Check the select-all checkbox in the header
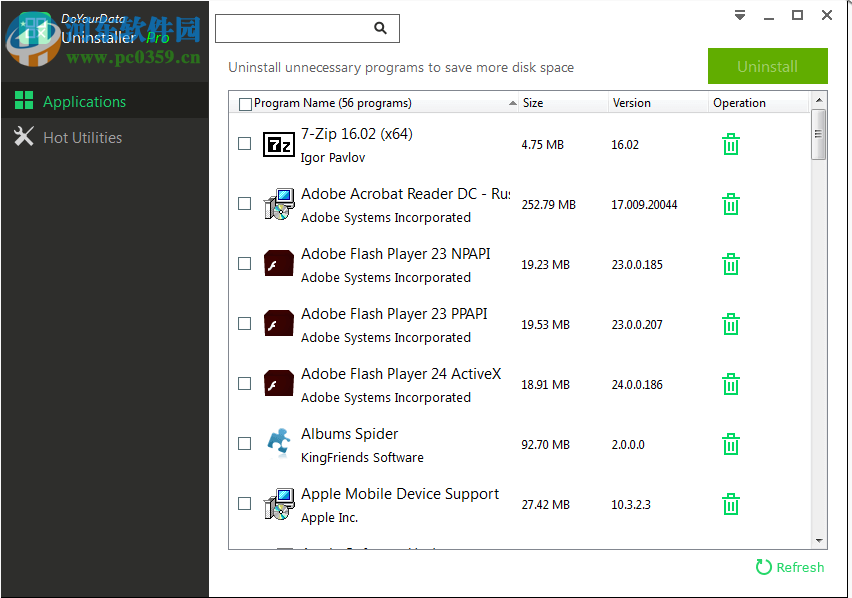 click(242, 103)
